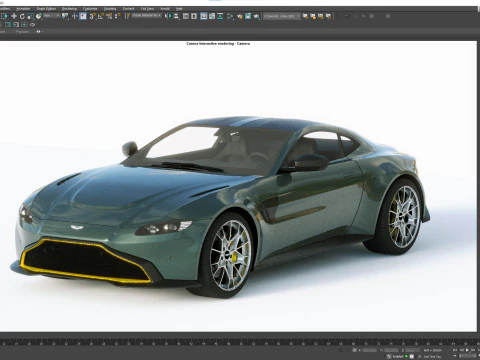The height and width of the screenshot is (360, 480).
Task: Select the Place object tool
Action: pos(39,16)
